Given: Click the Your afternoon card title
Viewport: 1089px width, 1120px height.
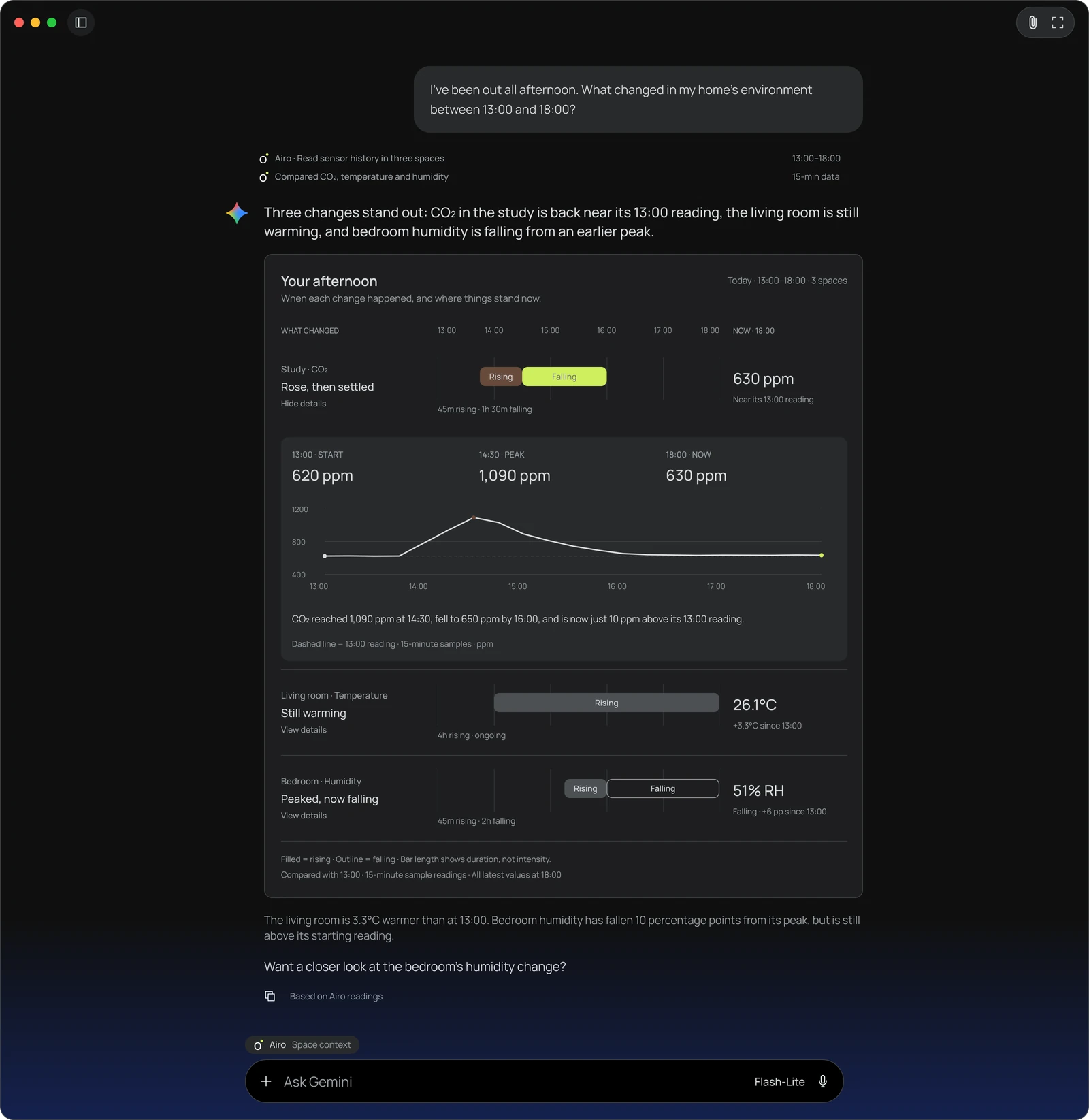Looking at the screenshot, I should pyautogui.click(x=329, y=281).
